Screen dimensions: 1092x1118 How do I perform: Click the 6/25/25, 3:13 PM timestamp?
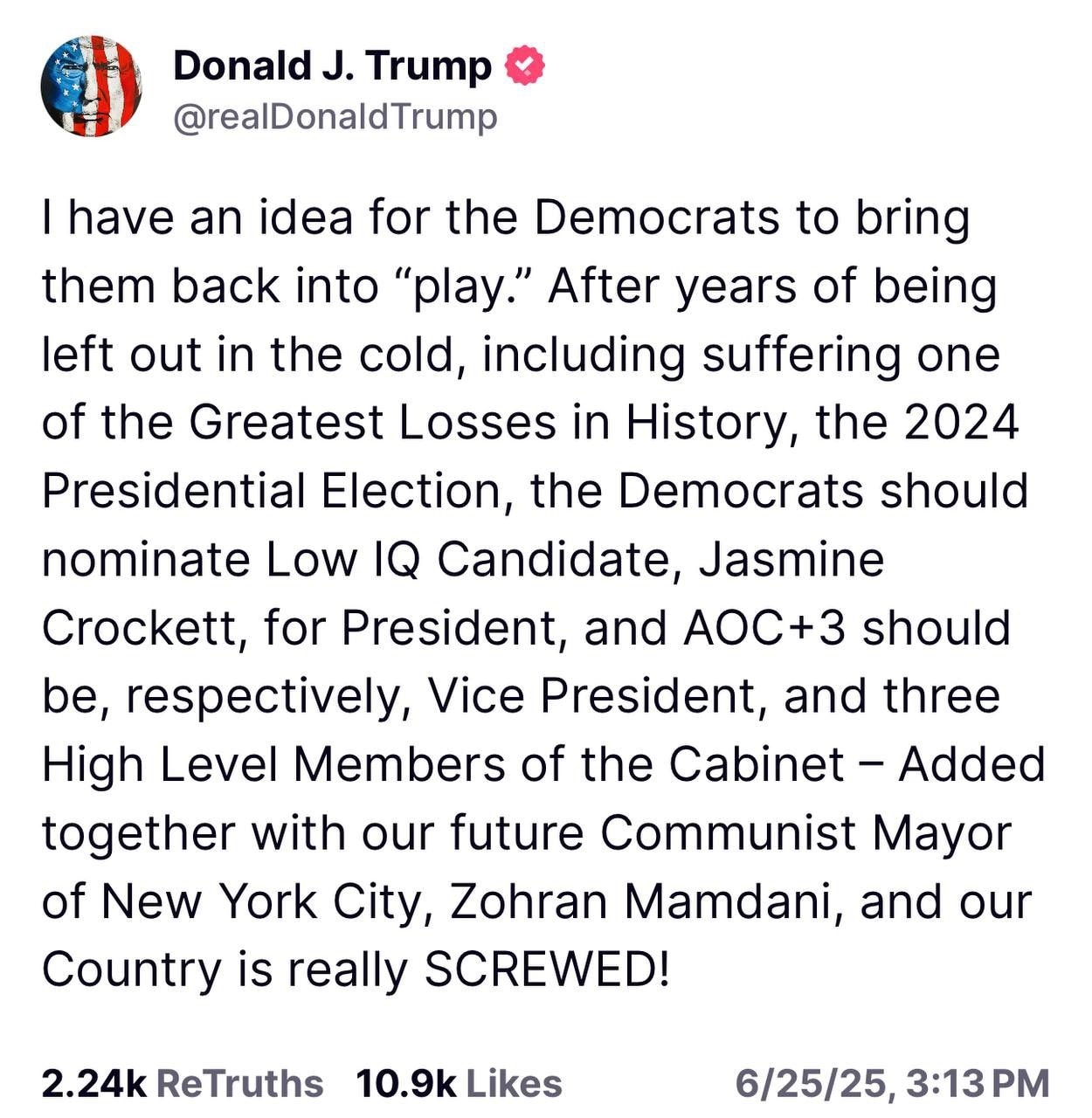[x=892, y=1083]
